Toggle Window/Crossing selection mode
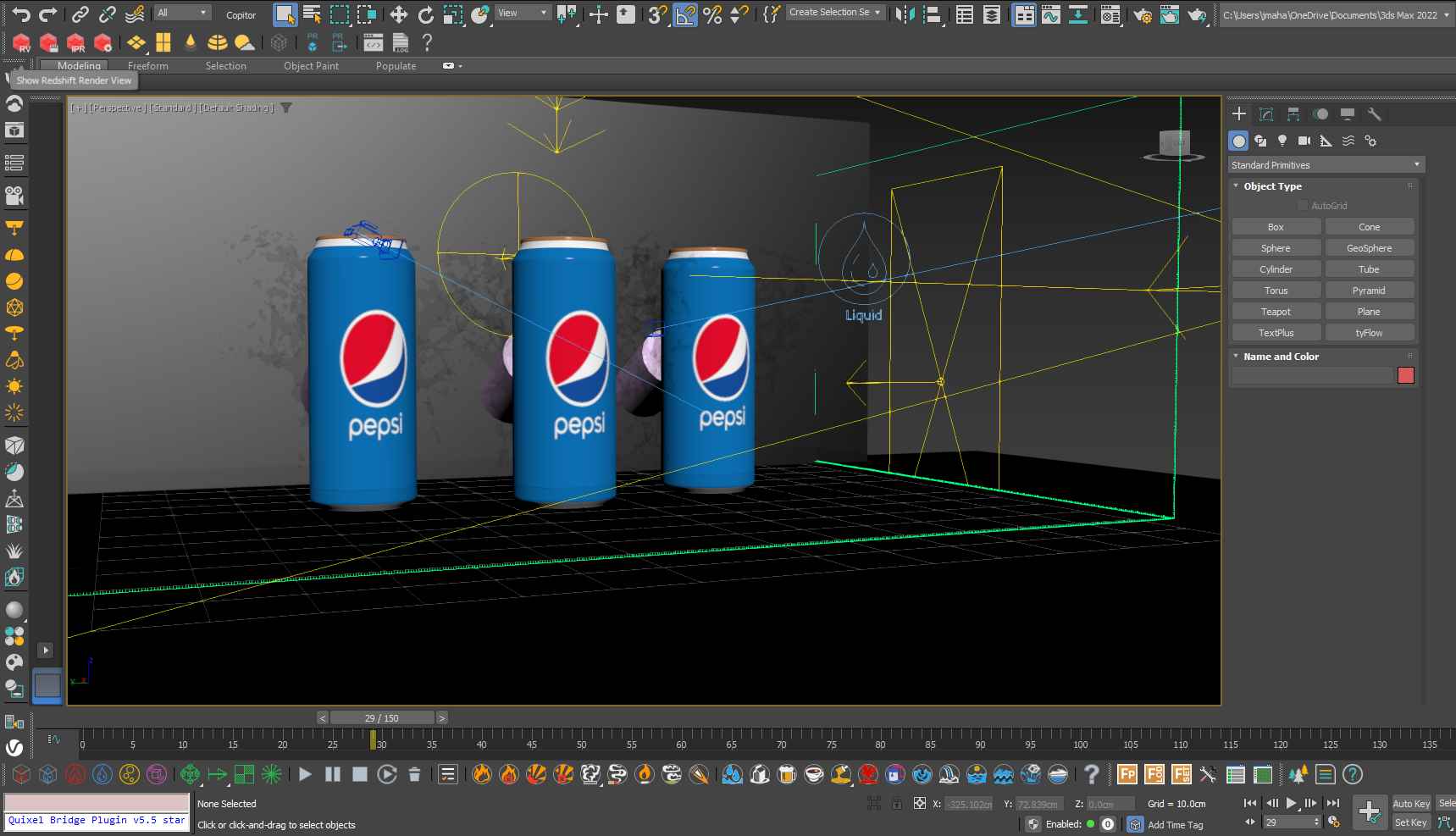The width and height of the screenshot is (1456, 836). (x=367, y=14)
